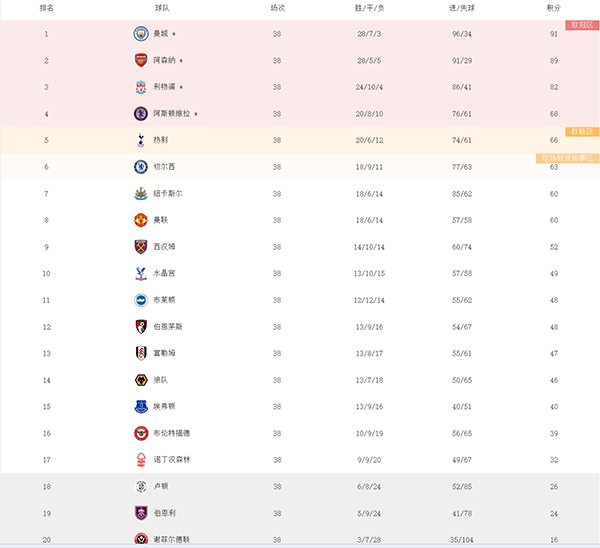This screenshot has width=600, height=548.
Task: Open the Newcastle (纽卡斯尔) crest icon
Action: (140, 193)
